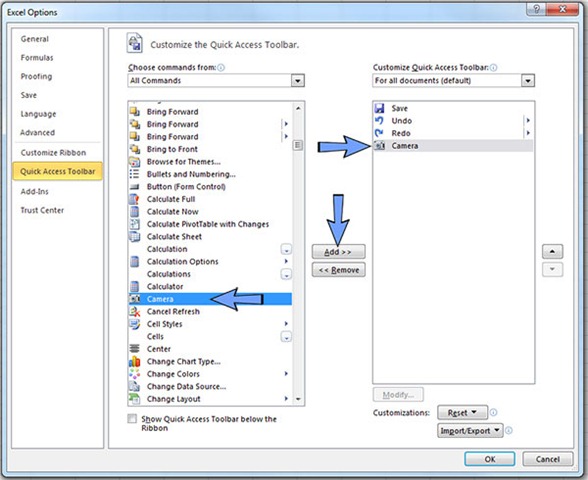588x480 pixels.
Task: Click the Cancel Refresh icon
Action: click(x=135, y=311)
